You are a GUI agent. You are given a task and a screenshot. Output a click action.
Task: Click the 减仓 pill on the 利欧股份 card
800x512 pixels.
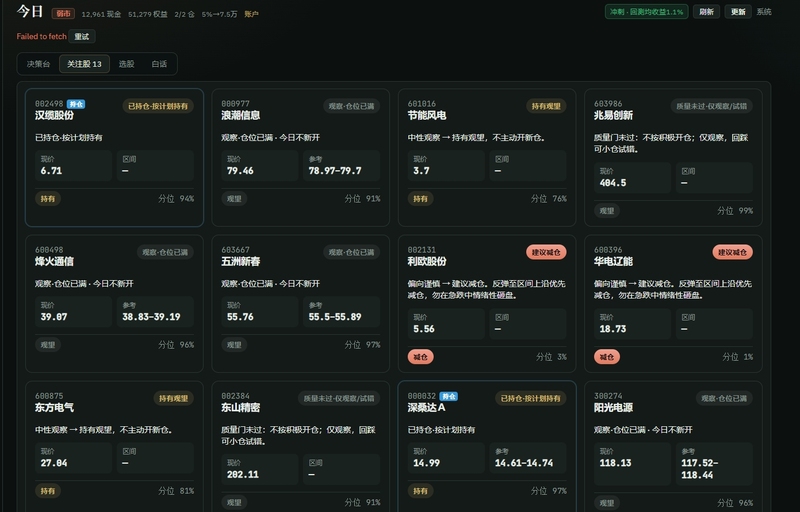pyautogui.click(x=420, y=356)
